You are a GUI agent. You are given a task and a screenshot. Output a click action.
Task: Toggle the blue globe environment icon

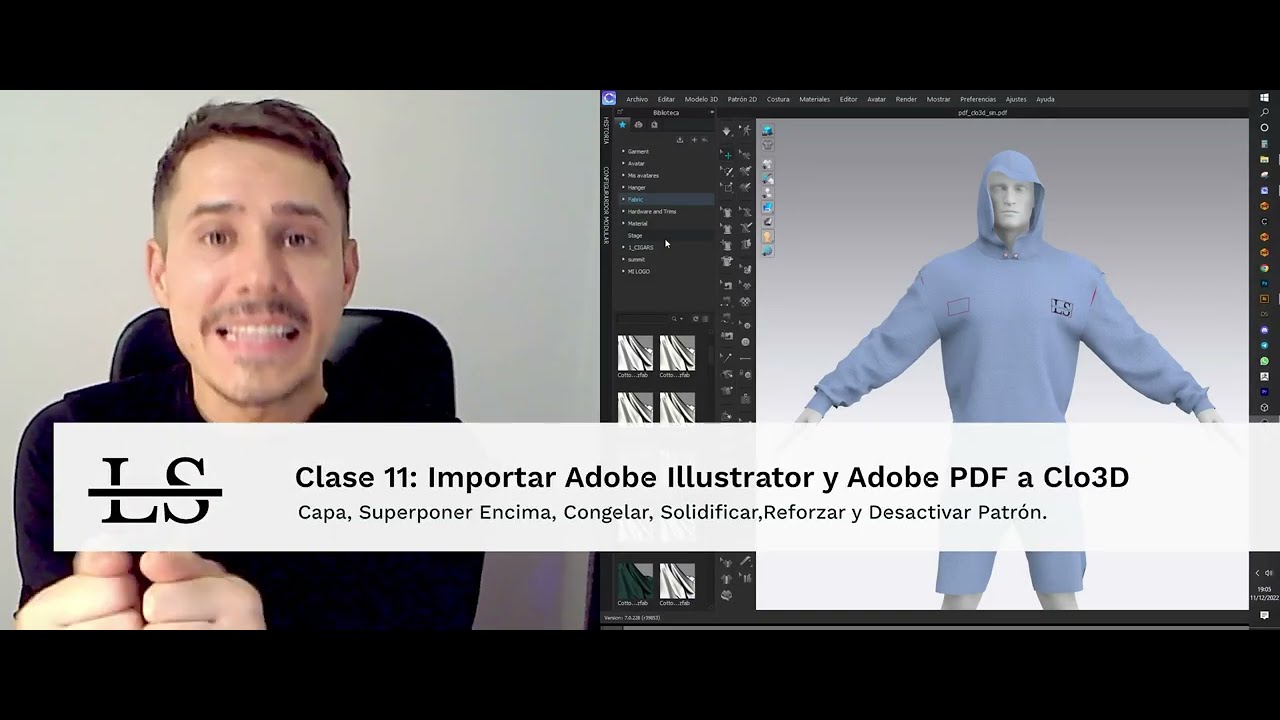click(x=767, y=252)
